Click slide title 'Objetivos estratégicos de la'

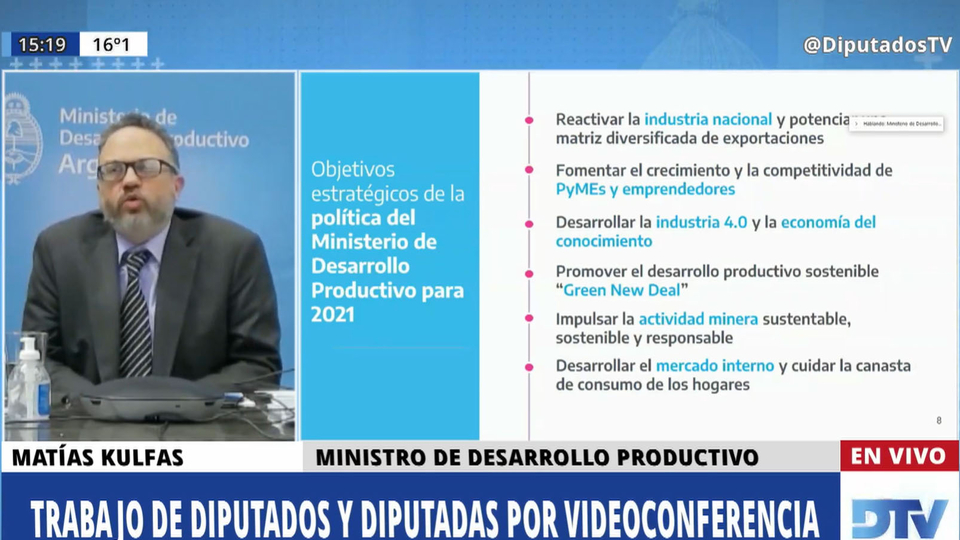pos(388,181)
